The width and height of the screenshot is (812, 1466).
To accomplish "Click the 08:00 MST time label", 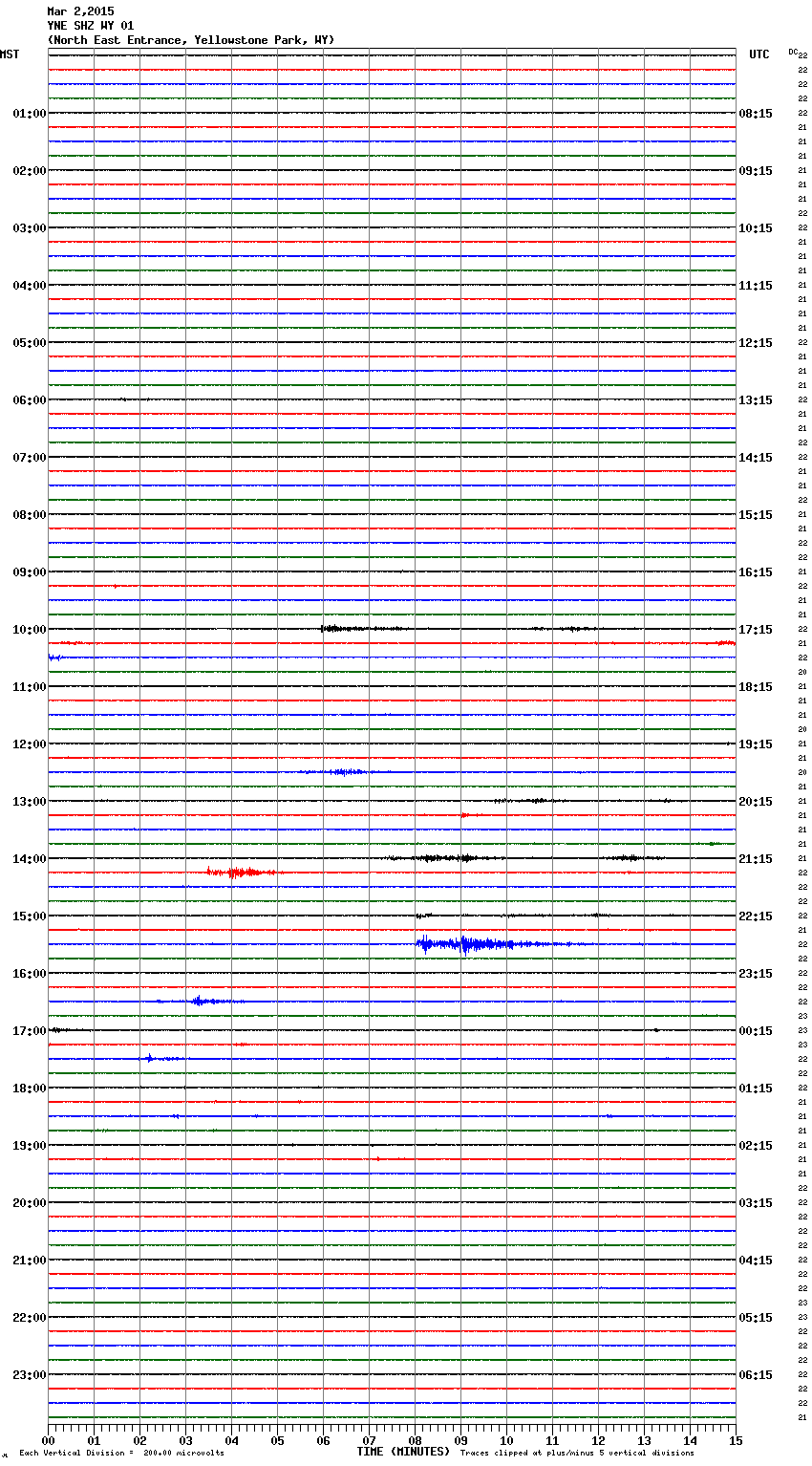I will [x=30, y=515].
